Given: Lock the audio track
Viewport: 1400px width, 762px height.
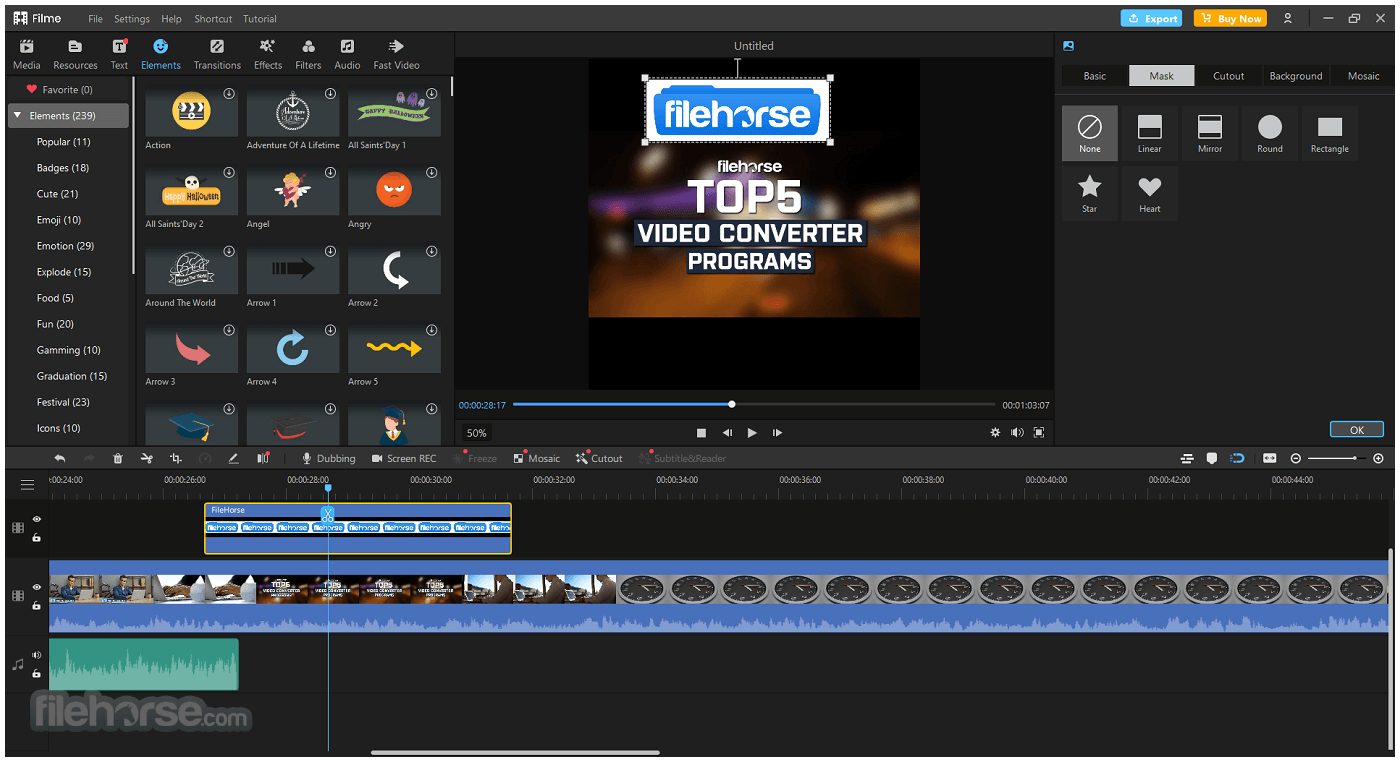Looking at the screenshot, I should (x=37, y=674).
